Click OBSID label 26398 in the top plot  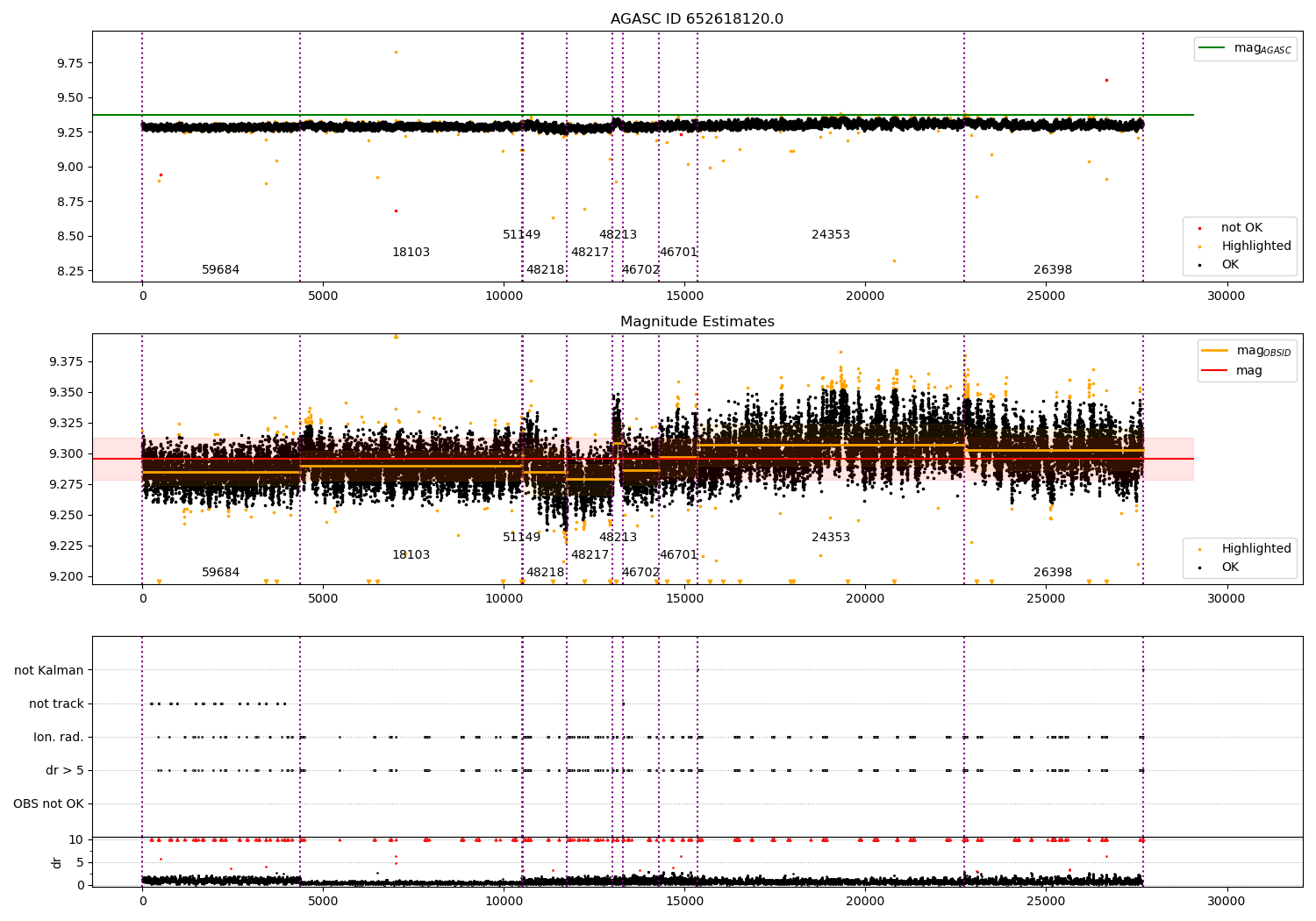pyautogui.click(x=1052, y=270)
